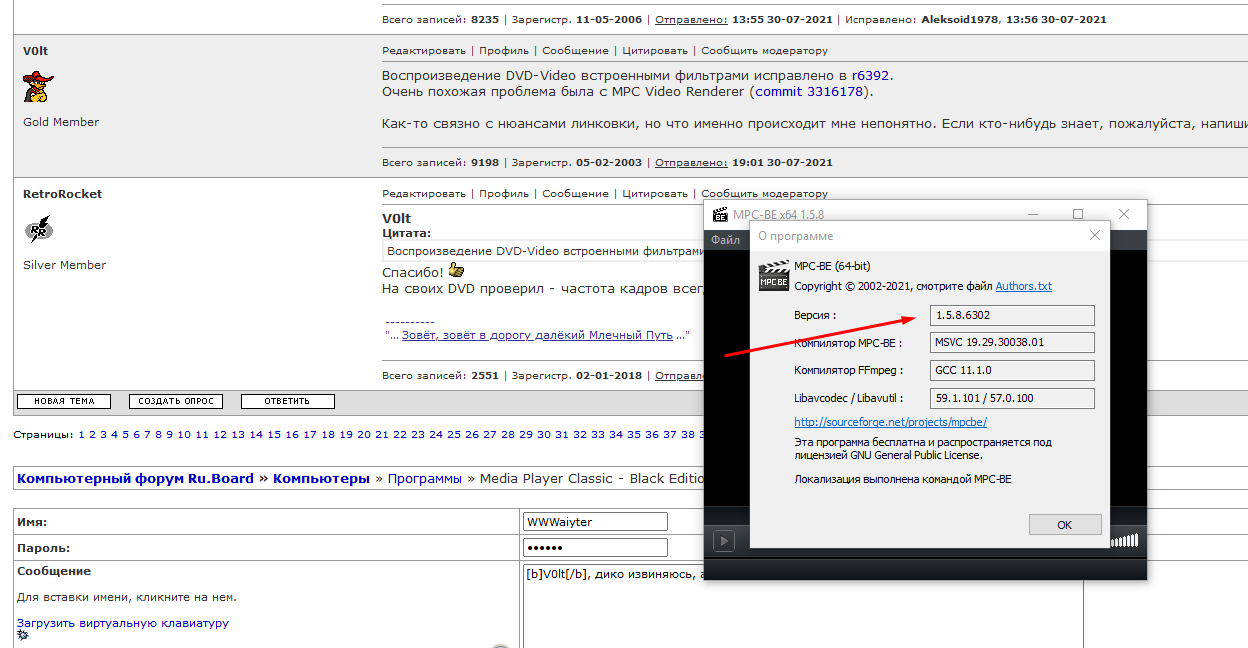Viewport: 1248px width, 648px height.
Task: Click into the Пароль password field
Action: click(x=595, y=548)
